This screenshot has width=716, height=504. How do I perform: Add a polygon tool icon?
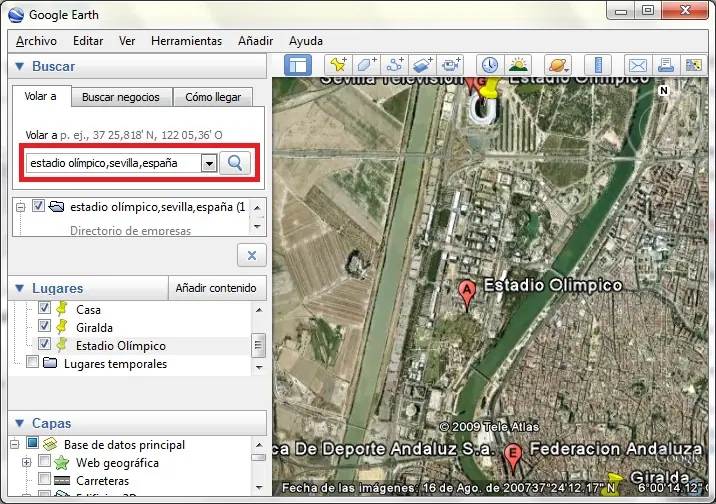click(x=366, y=65)
